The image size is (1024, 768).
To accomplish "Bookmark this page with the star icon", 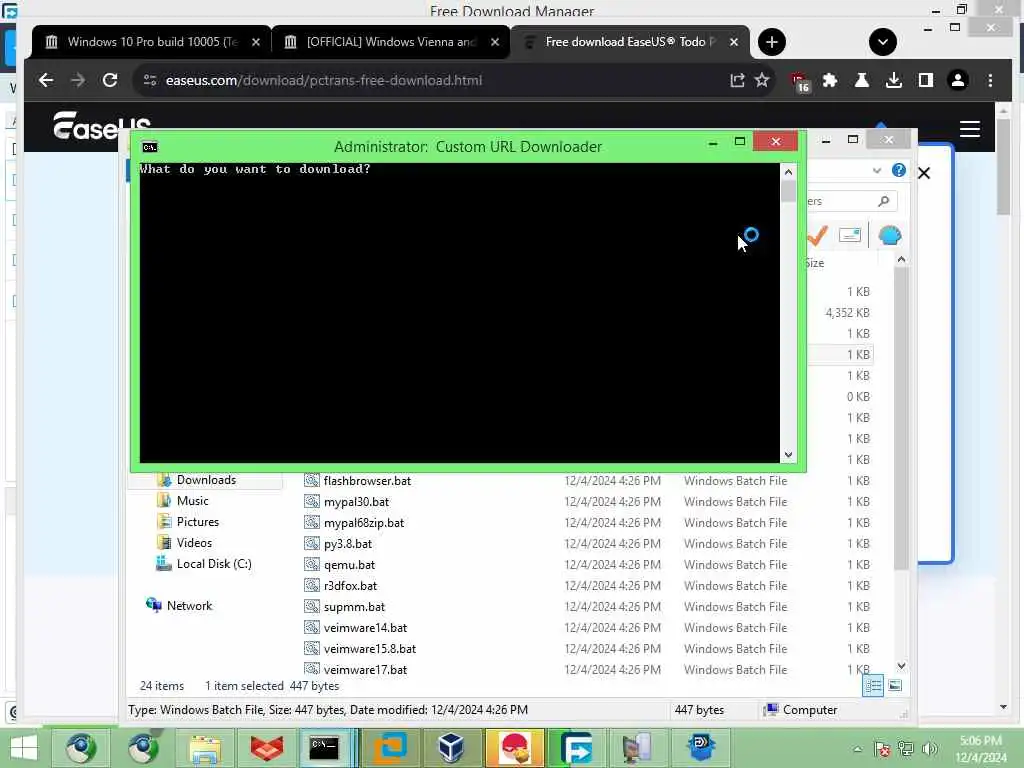I will pyautogui.click(x=761, y=80).
